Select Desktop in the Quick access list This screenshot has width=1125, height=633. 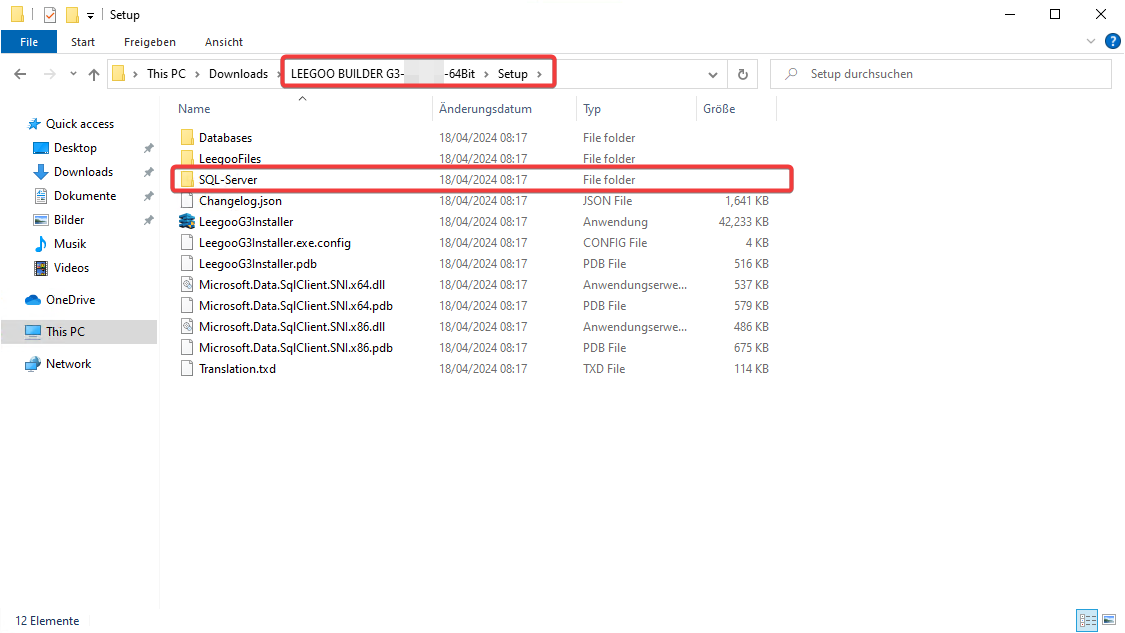point(75,148)
